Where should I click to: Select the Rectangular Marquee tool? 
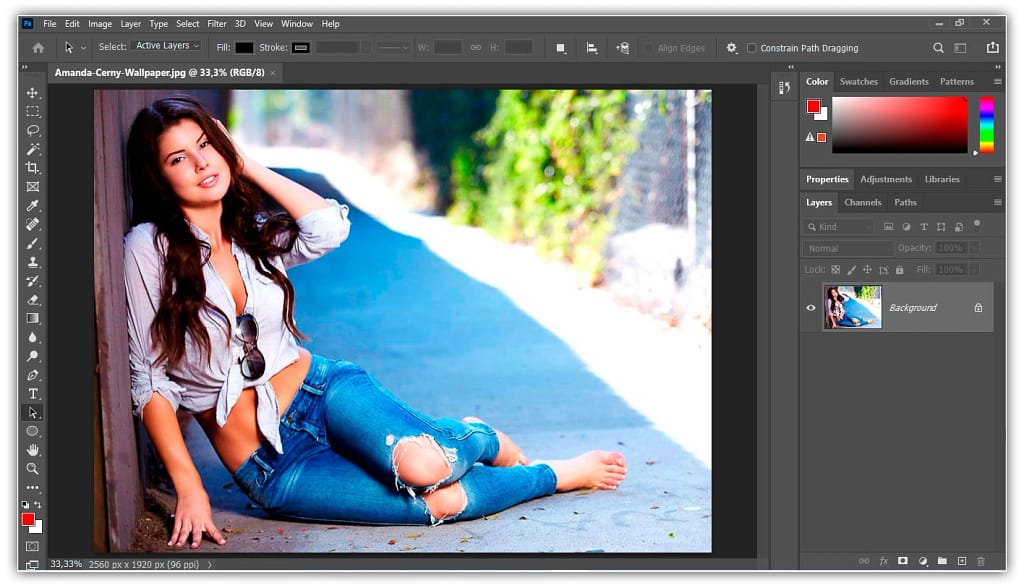pos(33,112)
